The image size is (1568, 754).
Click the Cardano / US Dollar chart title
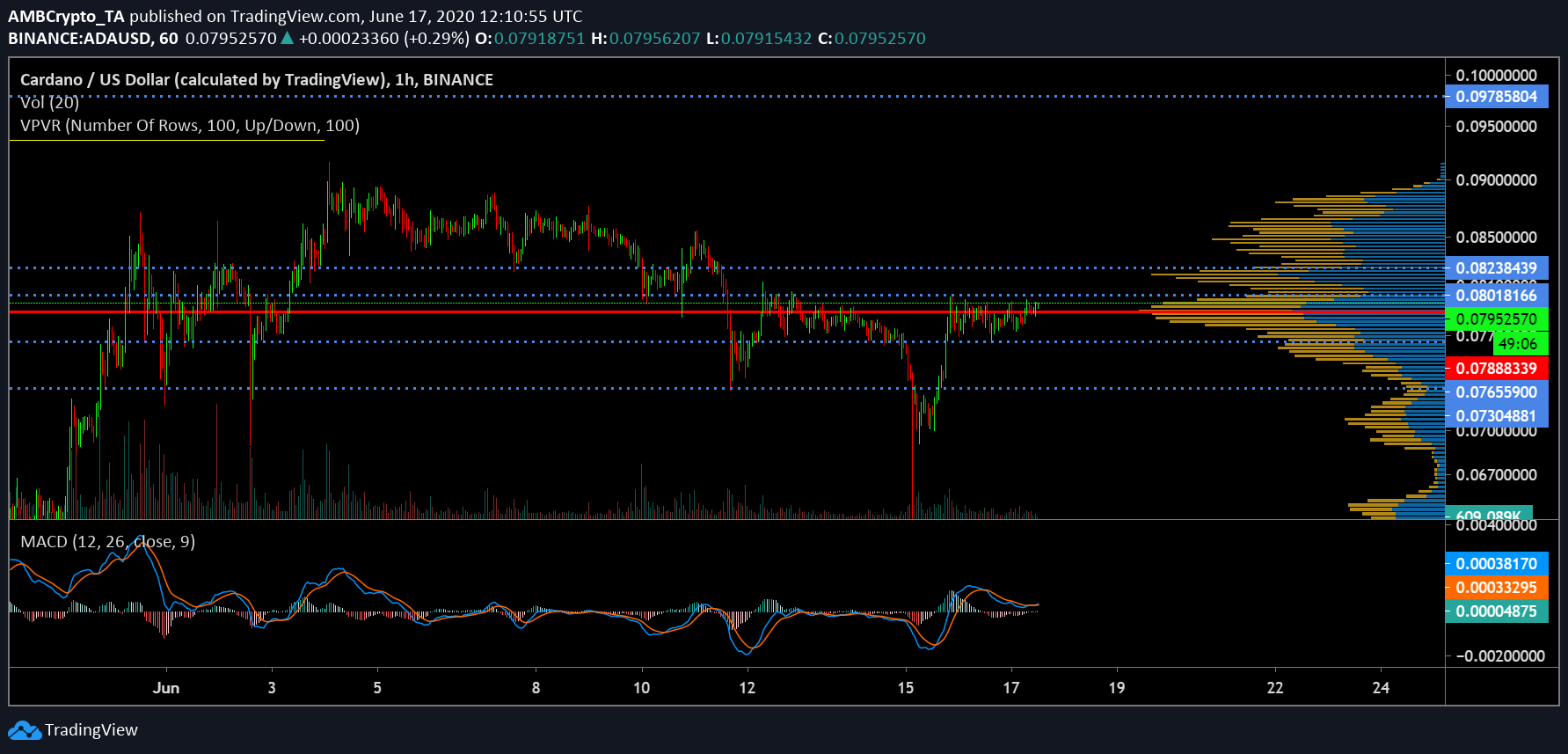tap(257, 79)
